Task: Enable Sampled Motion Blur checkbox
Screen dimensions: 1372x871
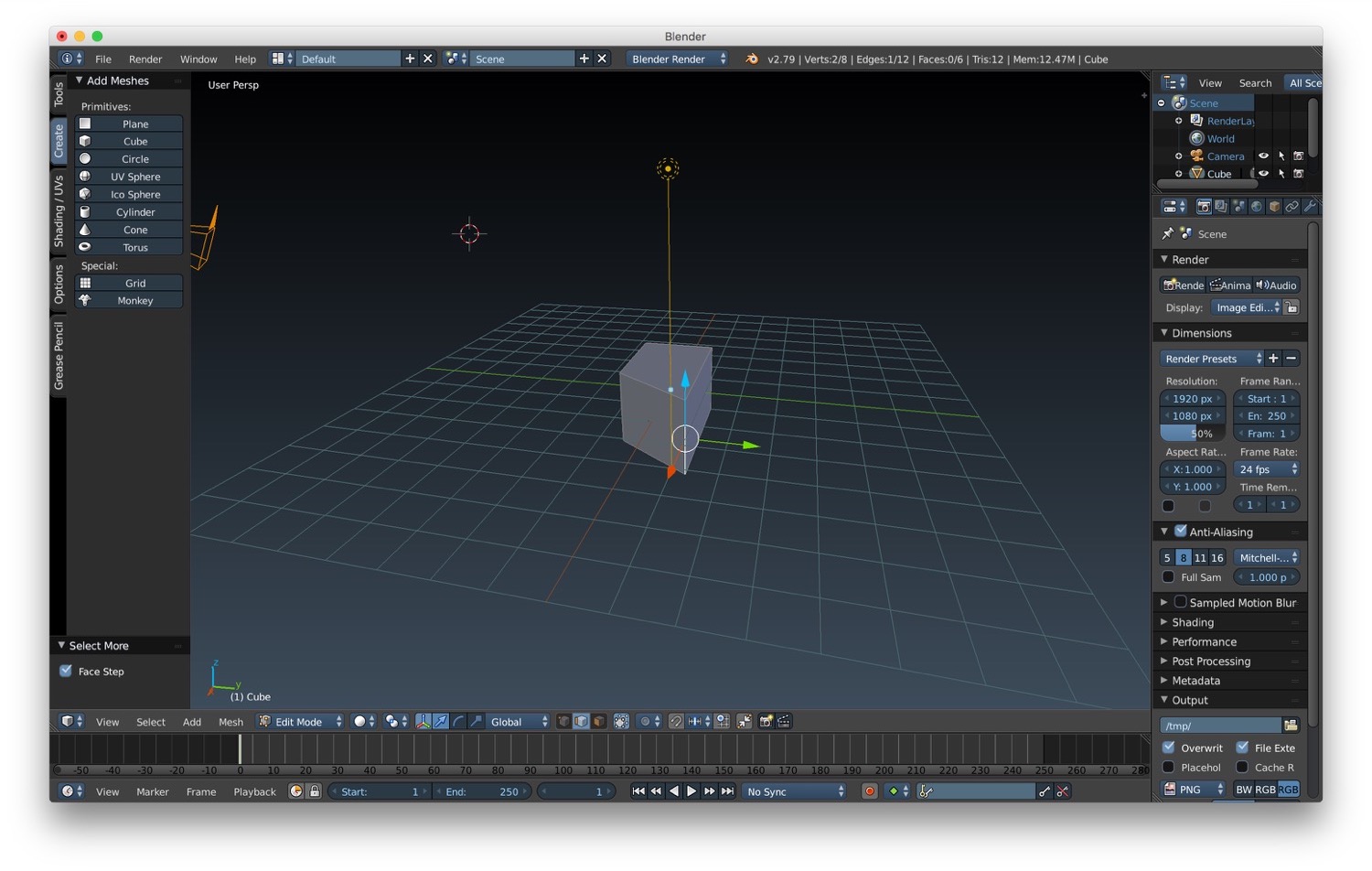Action: (1181, 602)
